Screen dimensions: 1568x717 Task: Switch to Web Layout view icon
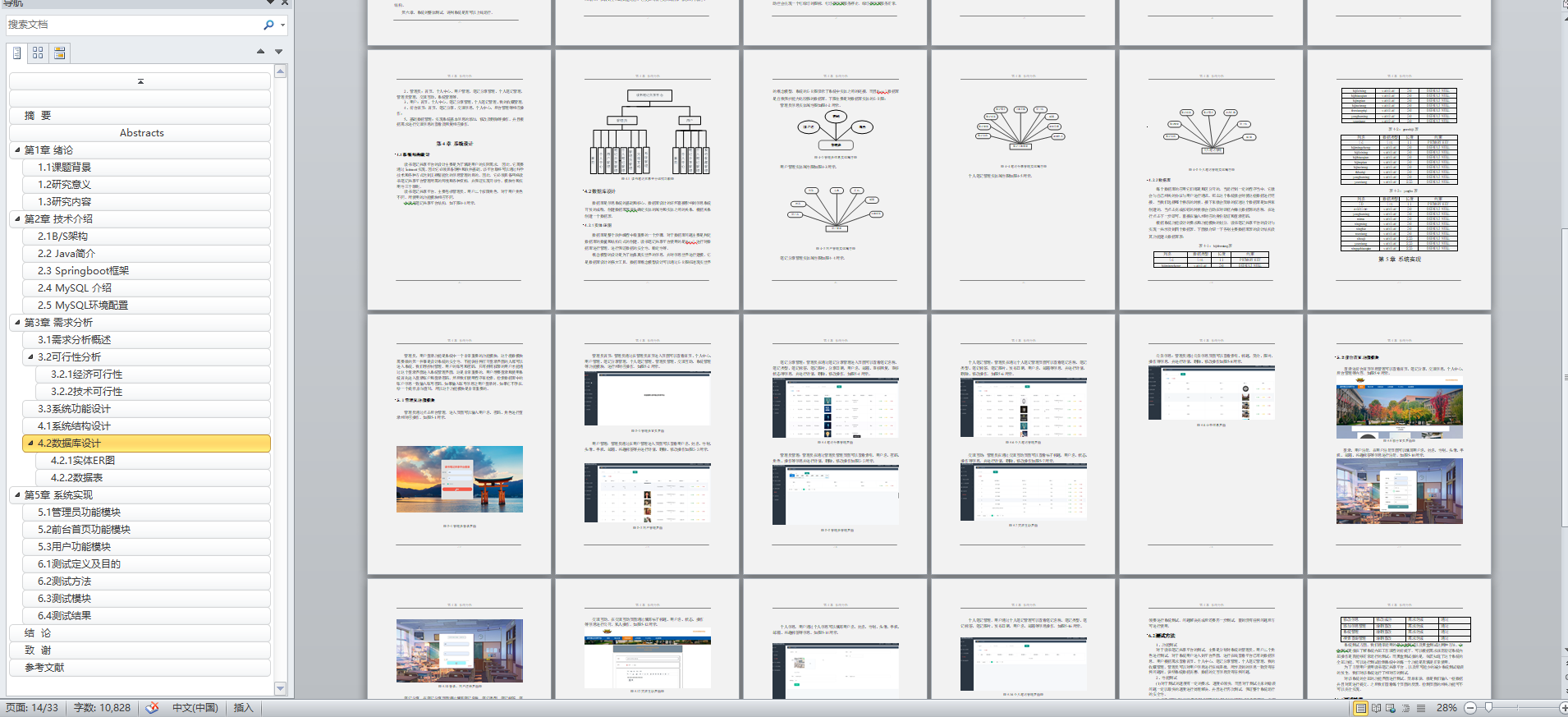1391,708
